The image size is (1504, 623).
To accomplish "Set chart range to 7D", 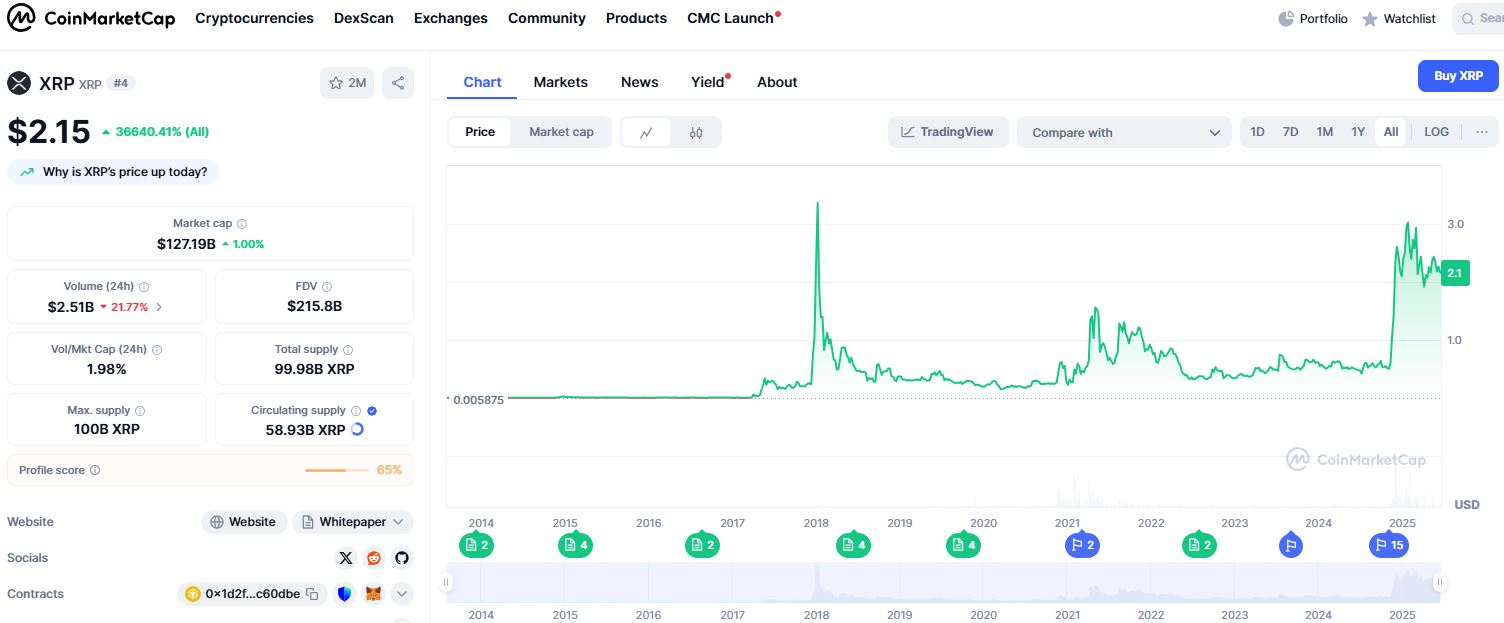I will click(1291, 132).
